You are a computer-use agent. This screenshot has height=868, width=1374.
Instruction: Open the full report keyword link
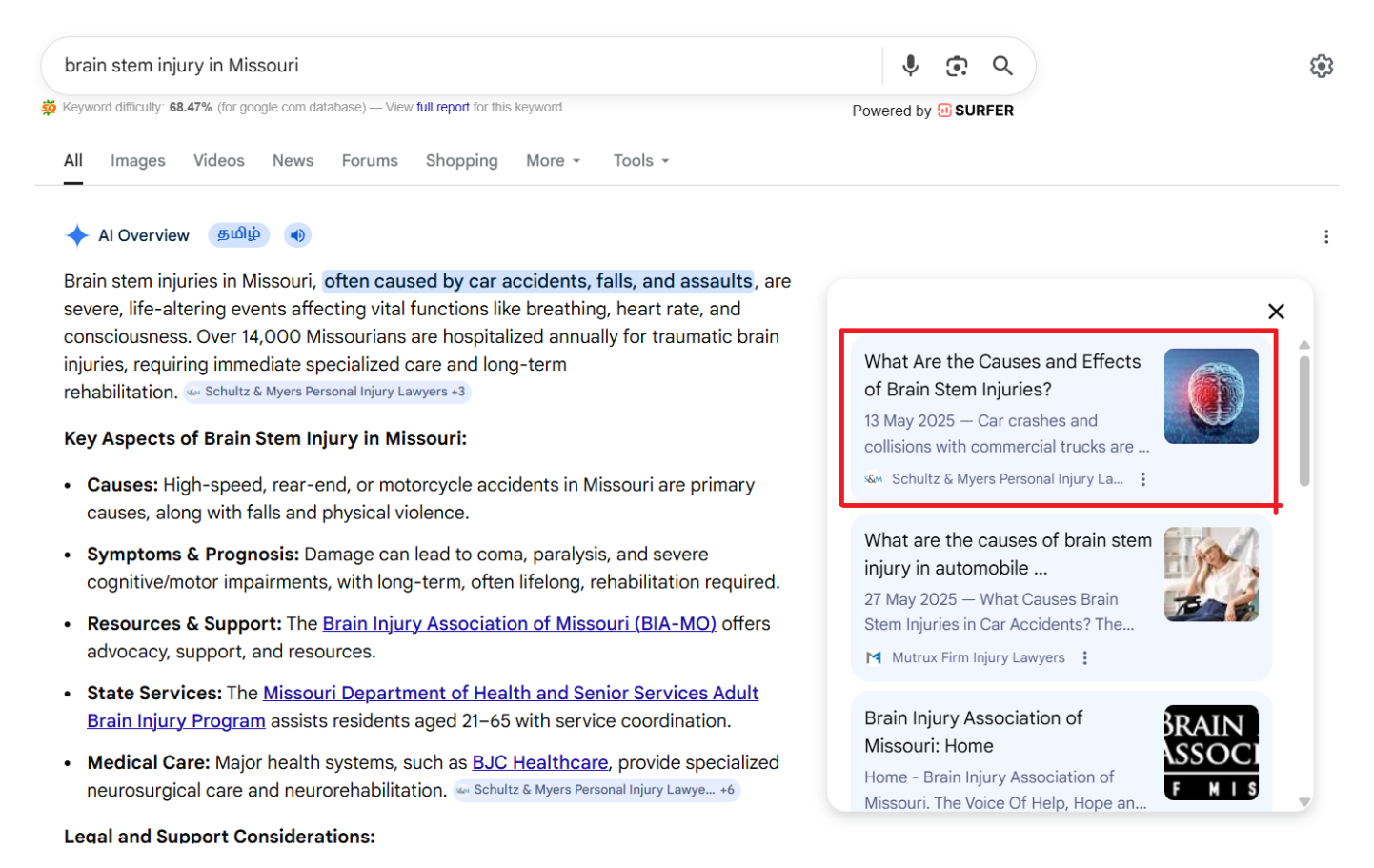click(443, 108)
